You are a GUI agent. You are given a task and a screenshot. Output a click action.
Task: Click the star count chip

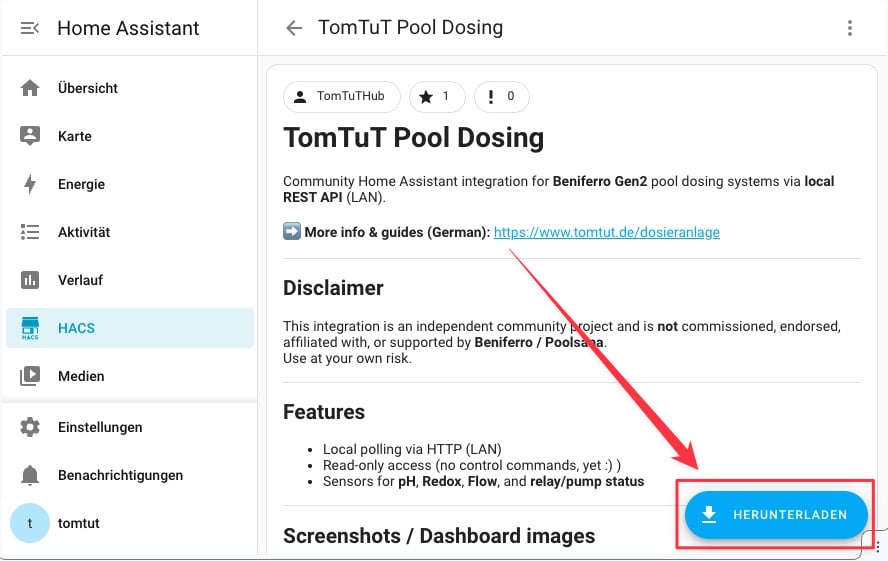pyautogui.click(x=437, y=97)
